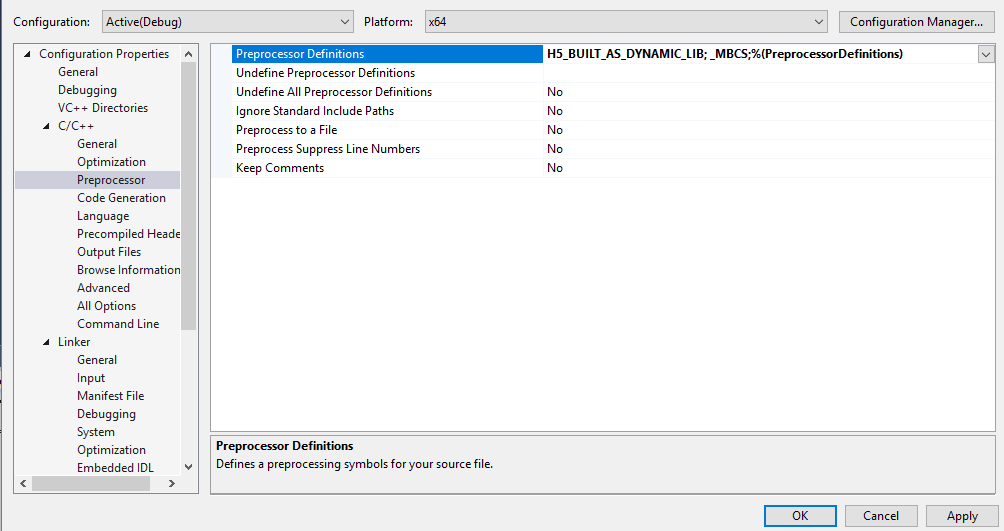This screenshot has height=531, width=1004.
Task: Select Debugging under Linker
Action: (106, 414)
